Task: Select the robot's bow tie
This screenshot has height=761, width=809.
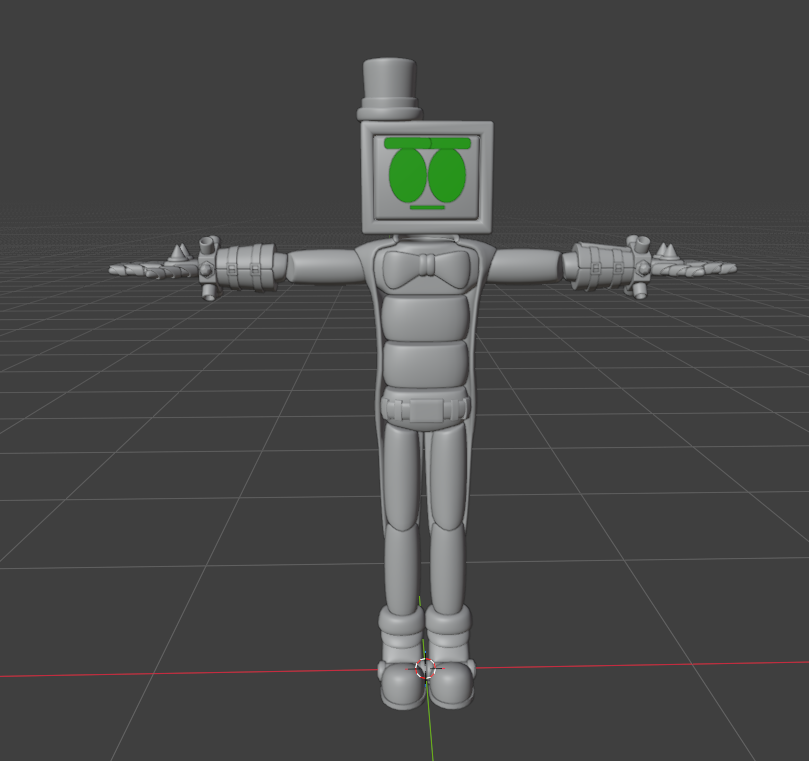Action: [426, 268]
